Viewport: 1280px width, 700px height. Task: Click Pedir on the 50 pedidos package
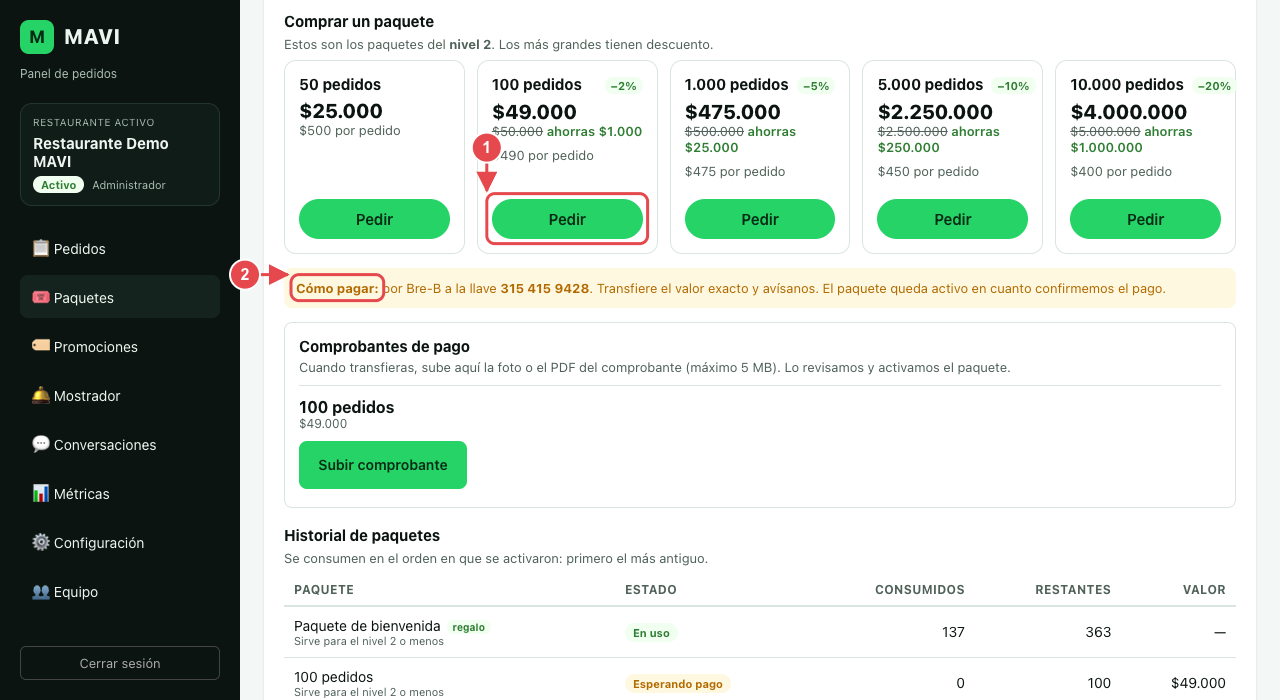(374, 219)
